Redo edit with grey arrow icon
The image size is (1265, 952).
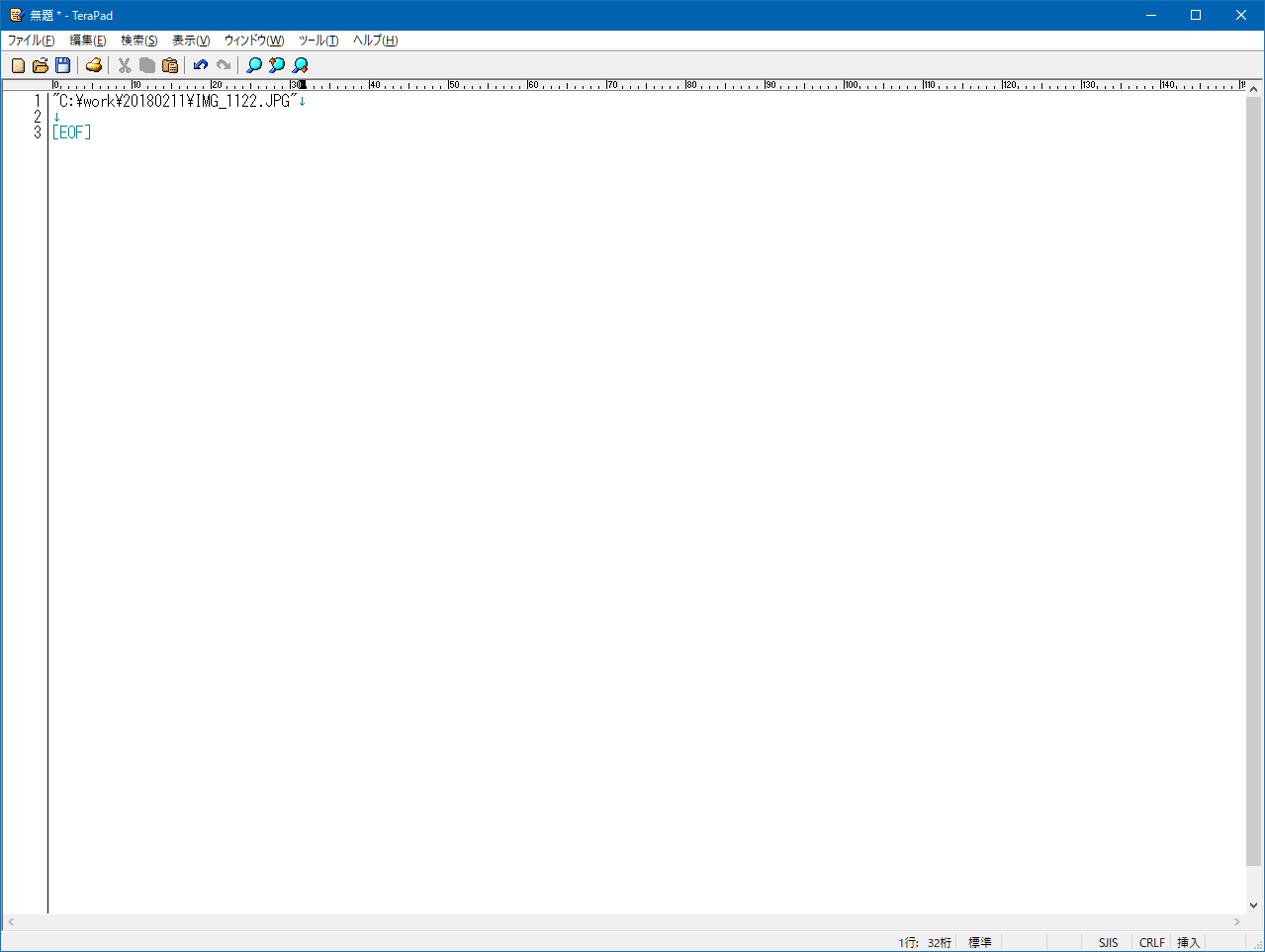(224, 65)
